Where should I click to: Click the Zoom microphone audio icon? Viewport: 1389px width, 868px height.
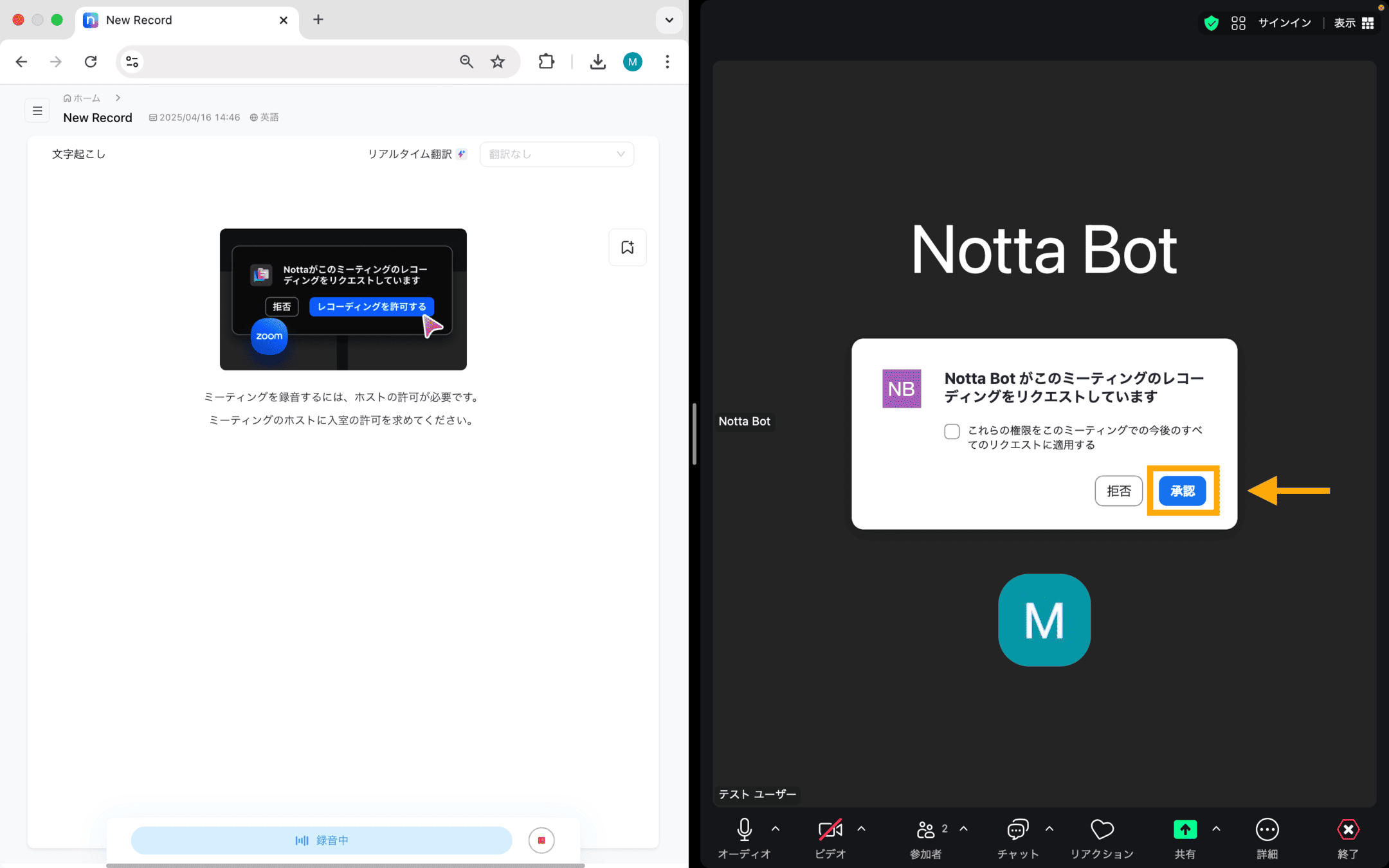744,829
